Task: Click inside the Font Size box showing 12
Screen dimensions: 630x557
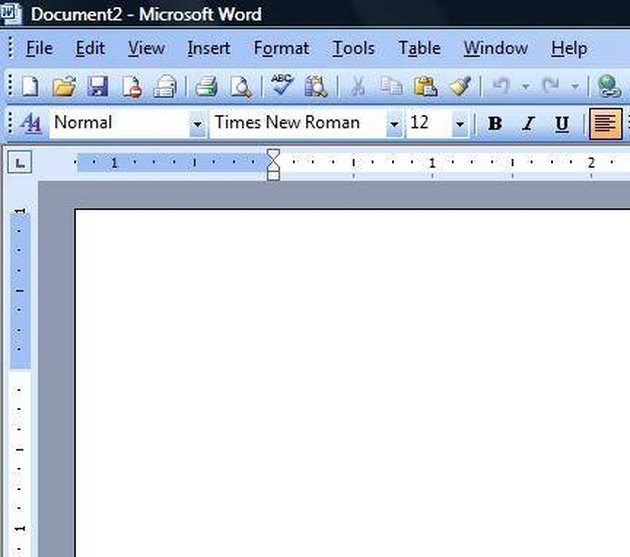Action: pos(430,123)
